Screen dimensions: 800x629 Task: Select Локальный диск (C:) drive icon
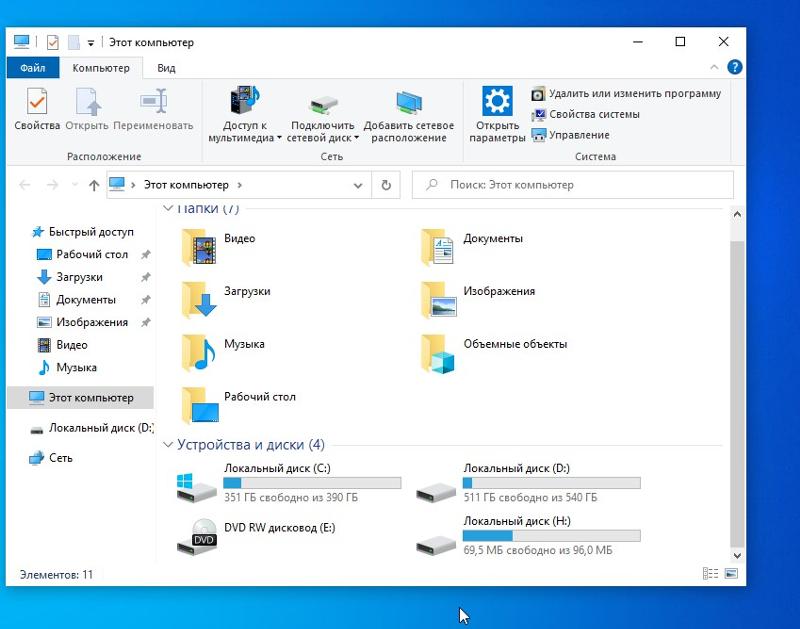point(197,487)
